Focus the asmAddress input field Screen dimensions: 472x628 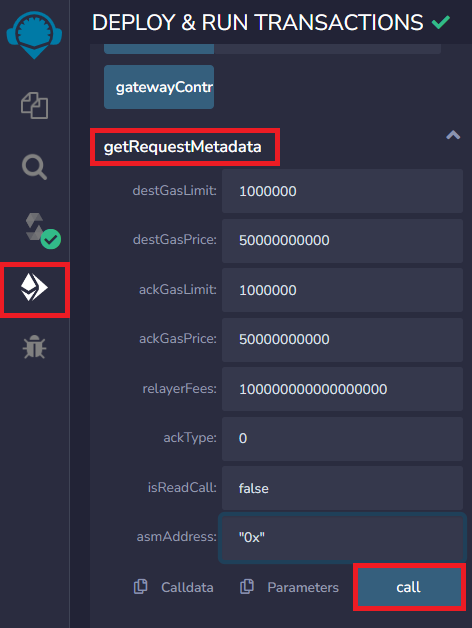pyautogui.click(x=343, y=537)
